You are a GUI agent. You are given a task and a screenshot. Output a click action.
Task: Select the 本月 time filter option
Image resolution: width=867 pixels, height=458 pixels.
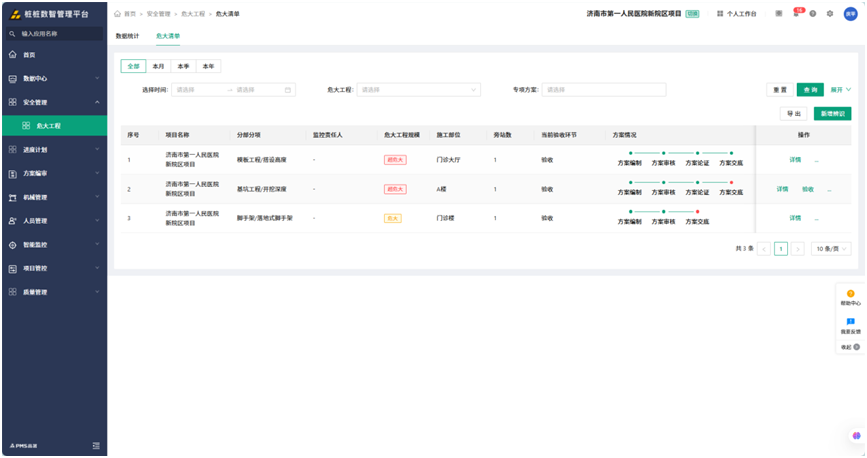pyautogui.click(x=158, y=66)
